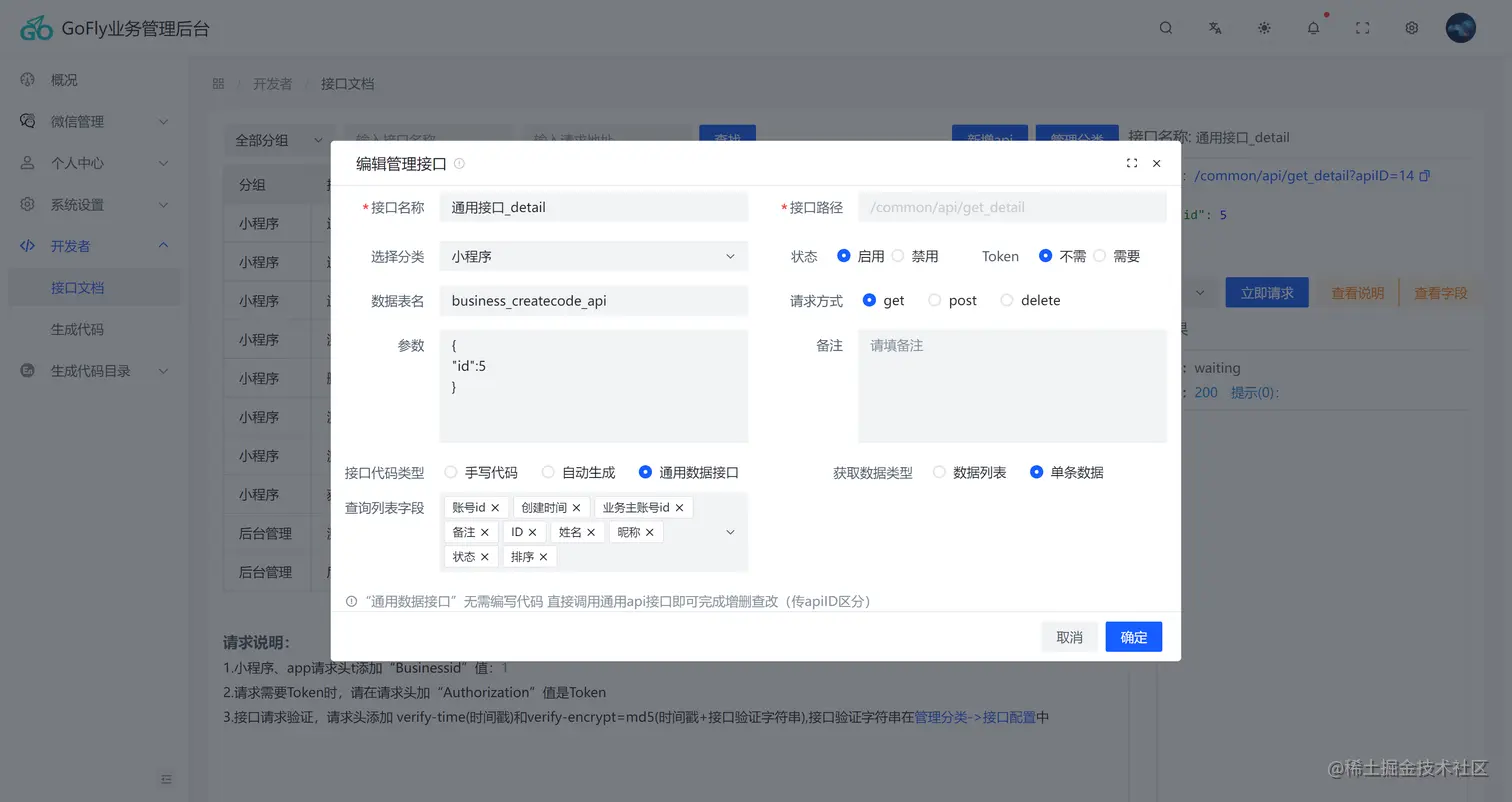Remove the 状态 tag from query fields
The width and height of the screenshot is (1512, 802).
coord(485,557)
